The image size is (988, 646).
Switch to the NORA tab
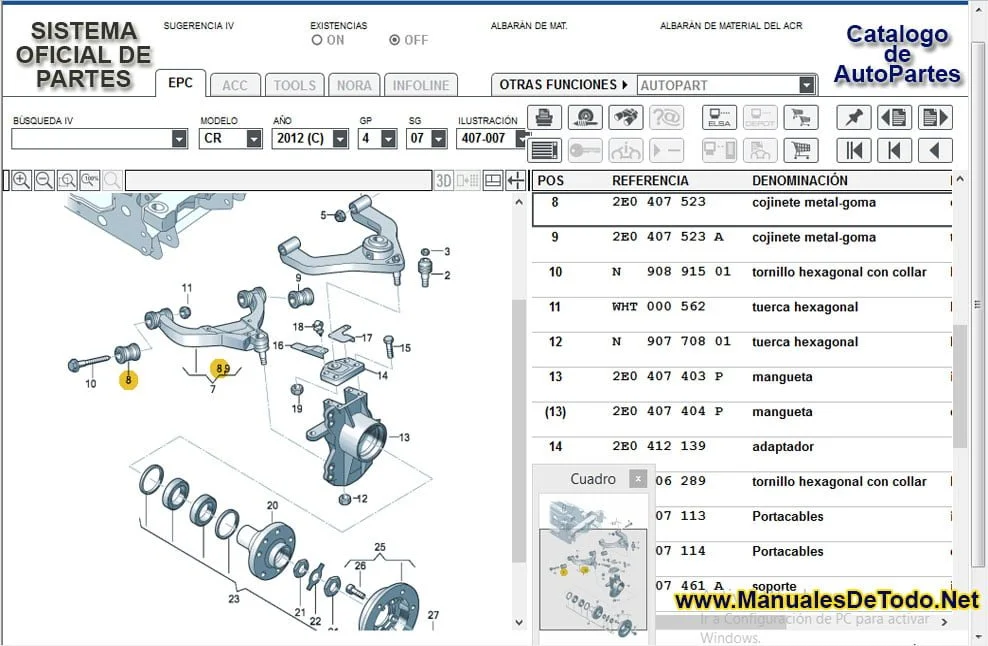354,85
